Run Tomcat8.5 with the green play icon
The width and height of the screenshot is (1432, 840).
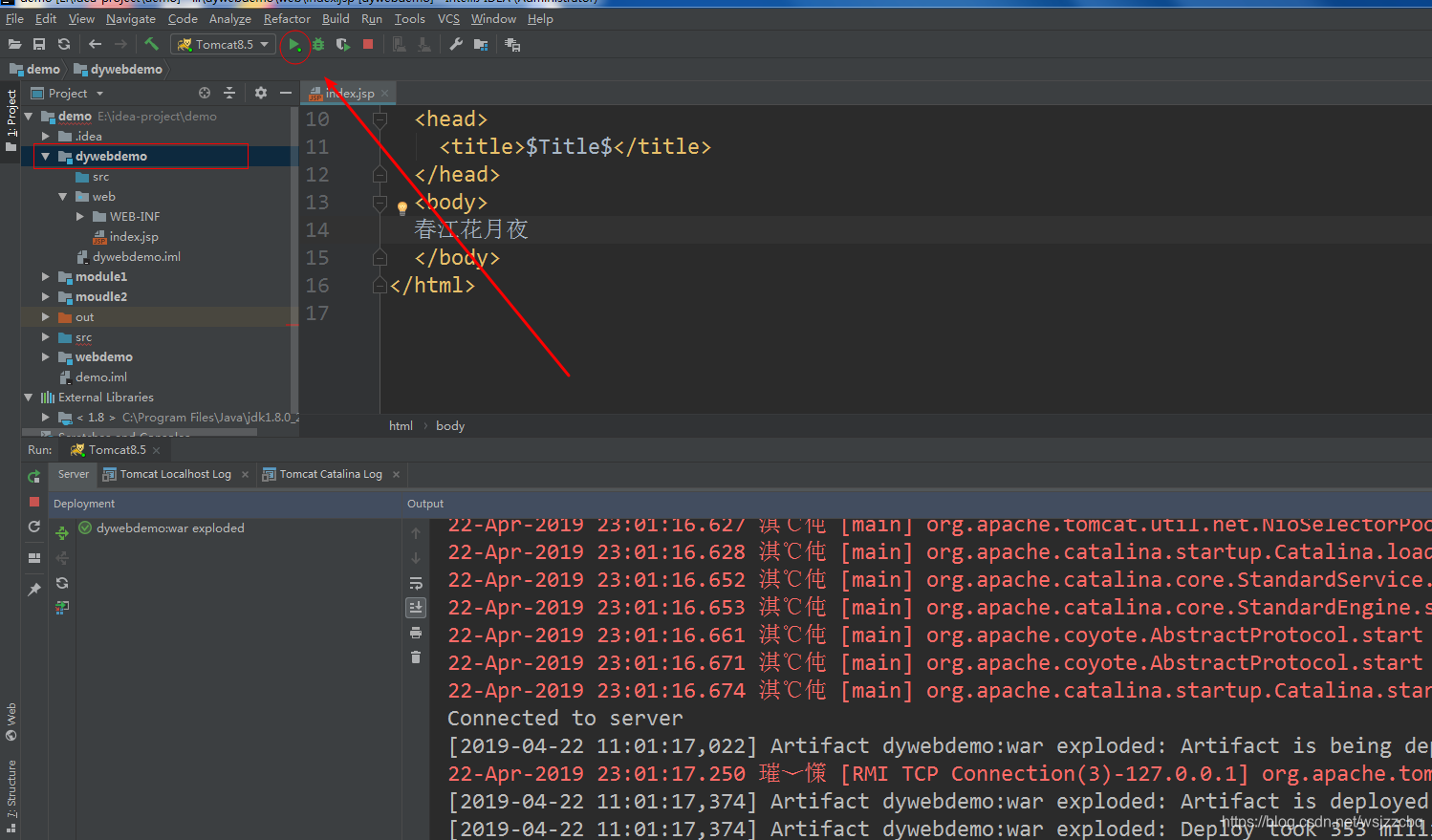pos(294,45)
